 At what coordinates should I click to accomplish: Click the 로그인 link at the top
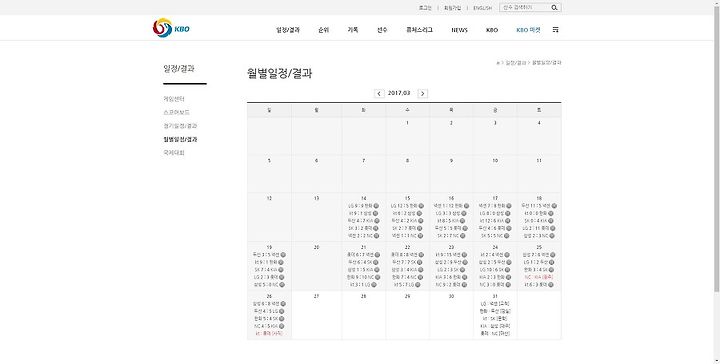coord(425,8)
